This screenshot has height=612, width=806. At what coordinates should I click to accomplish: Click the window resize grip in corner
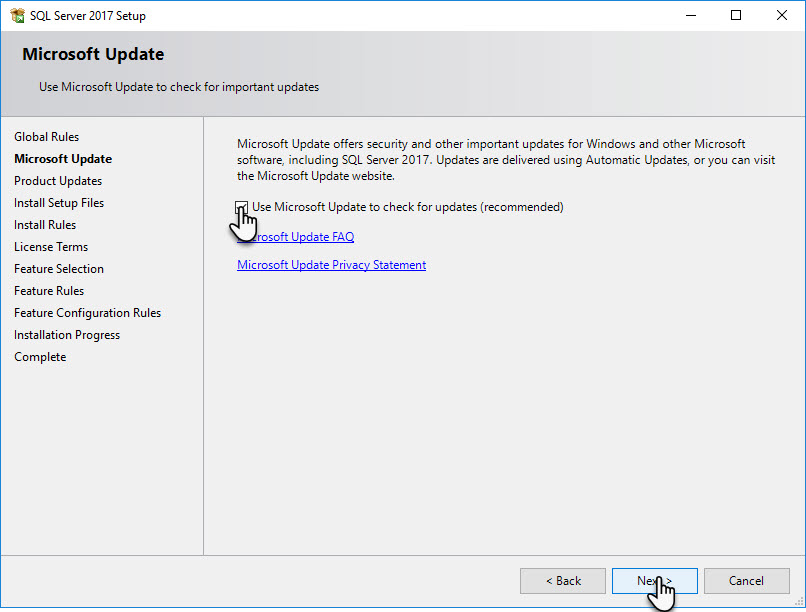(x=799, y=602)
